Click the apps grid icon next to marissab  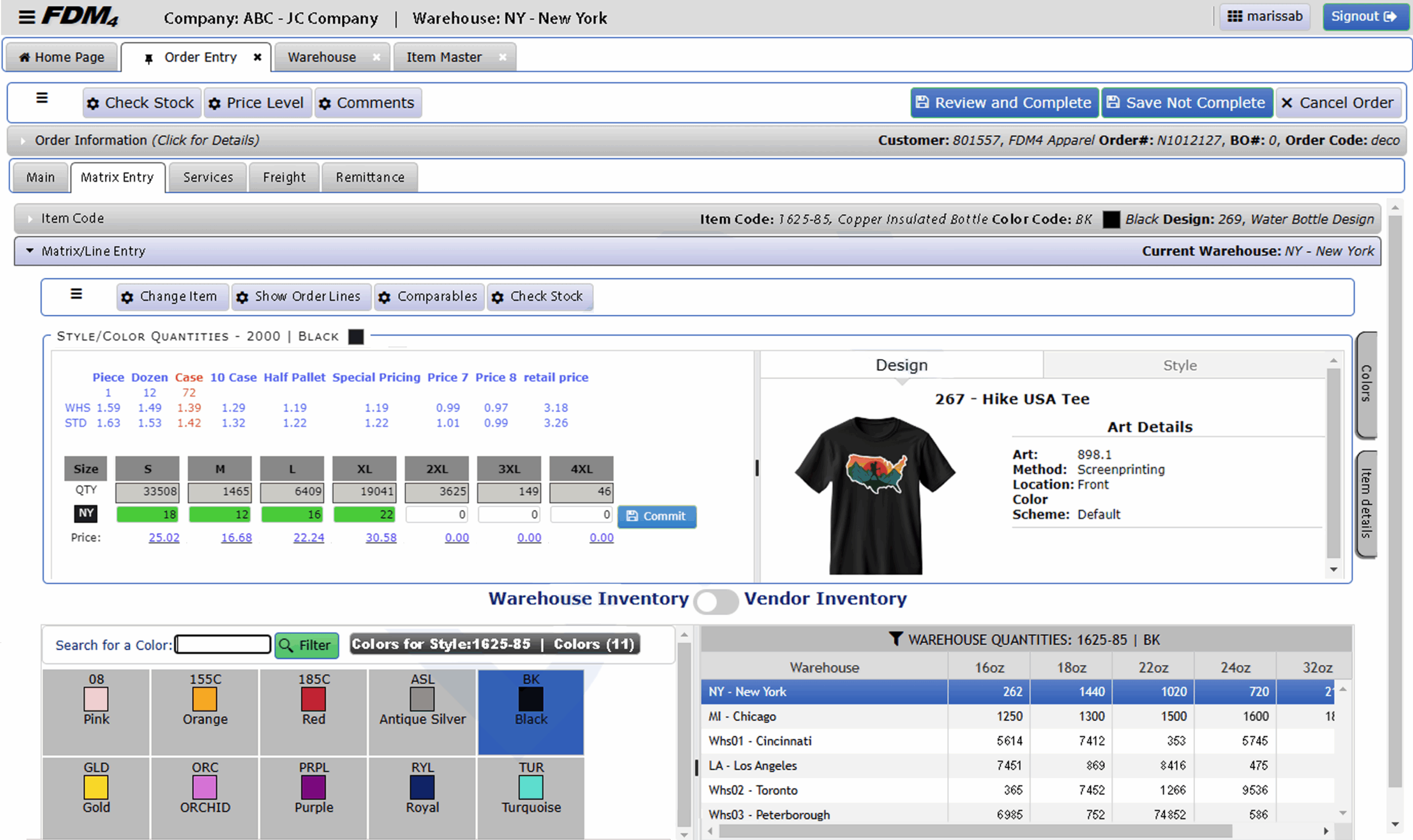pos(1234,17)
